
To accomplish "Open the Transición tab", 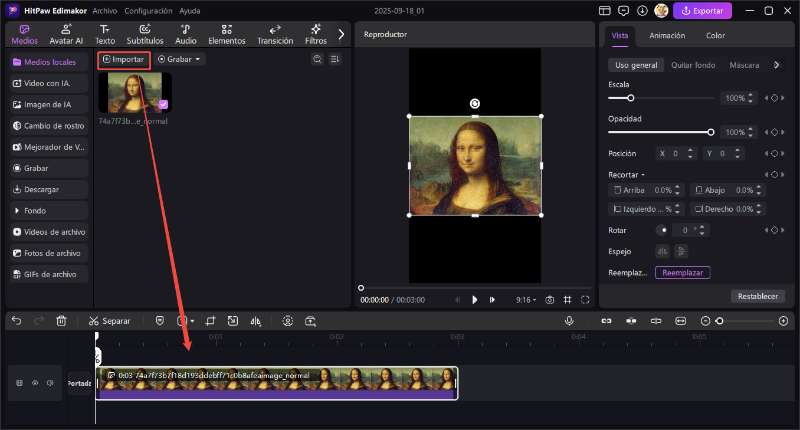I will tap(275, 35).
